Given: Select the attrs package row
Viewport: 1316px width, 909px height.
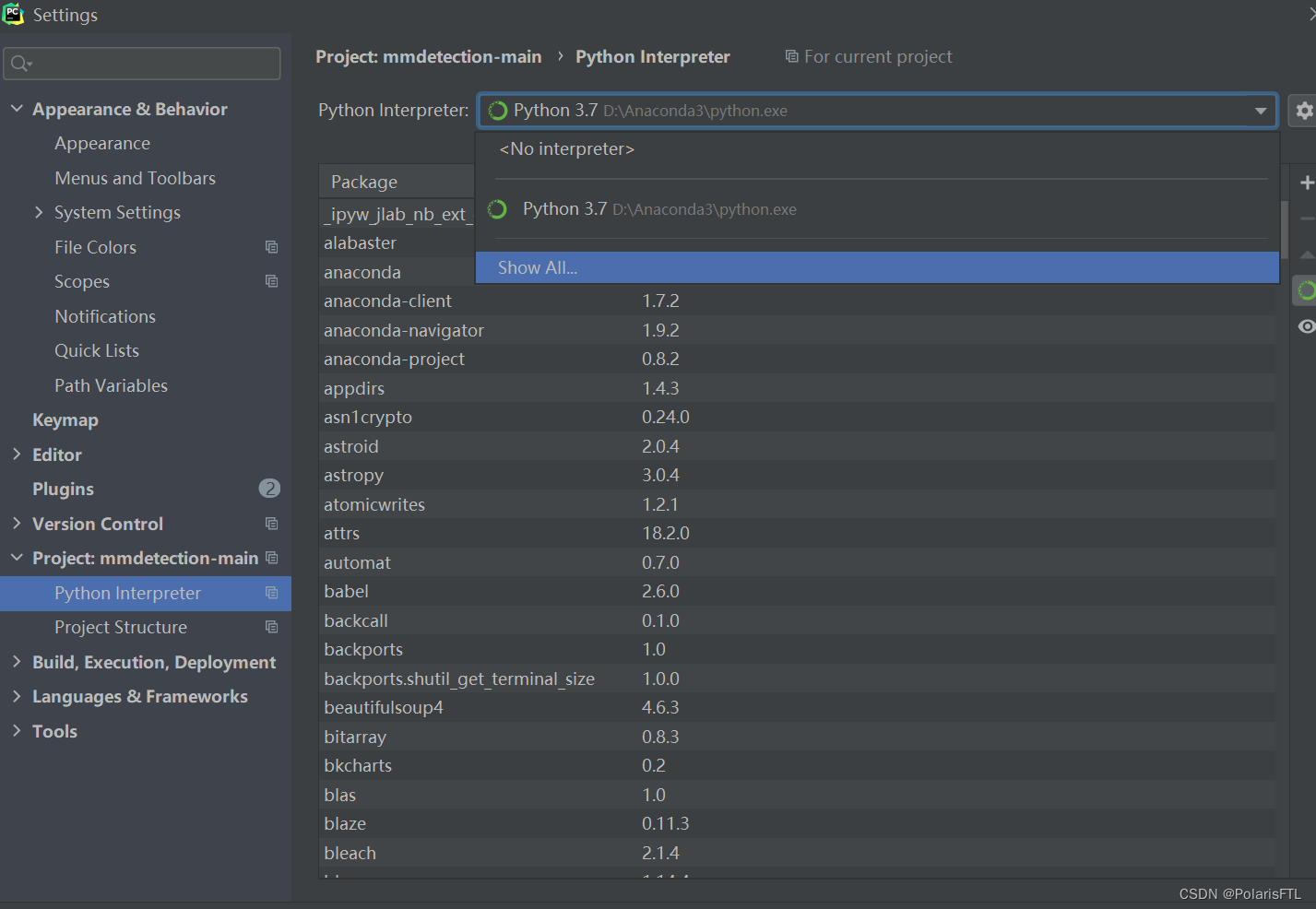Looking at the screenshot, I should point(798,533).
